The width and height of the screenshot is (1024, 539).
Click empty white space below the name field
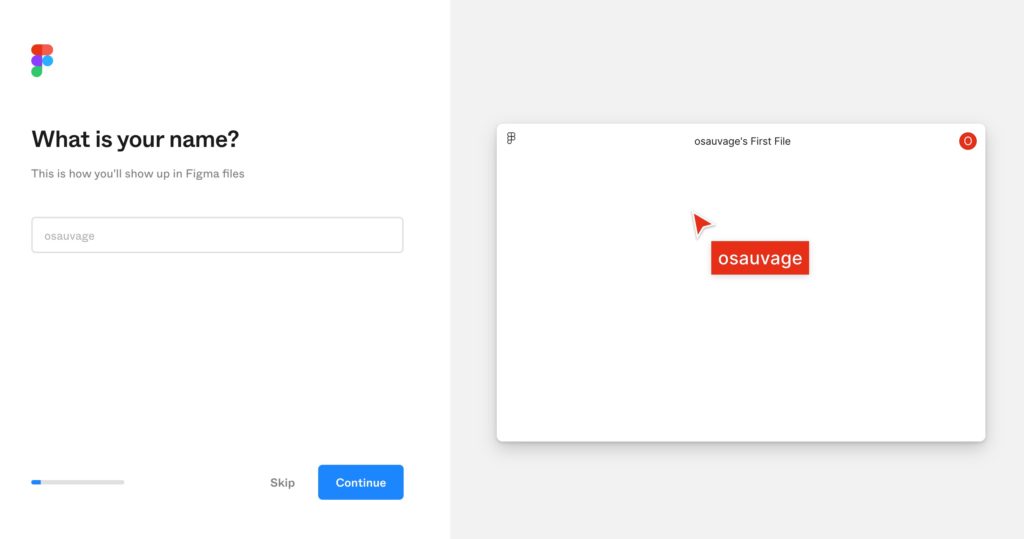click(217, 350)
